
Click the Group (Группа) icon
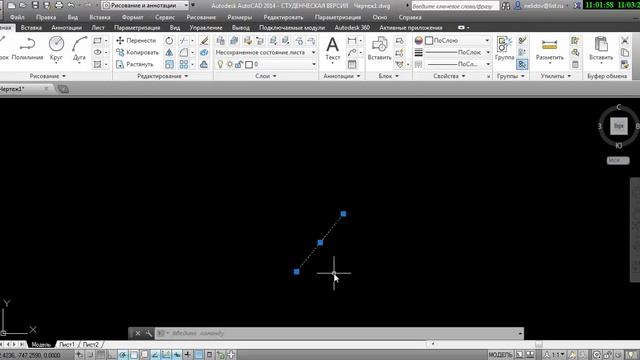(504, 49)
